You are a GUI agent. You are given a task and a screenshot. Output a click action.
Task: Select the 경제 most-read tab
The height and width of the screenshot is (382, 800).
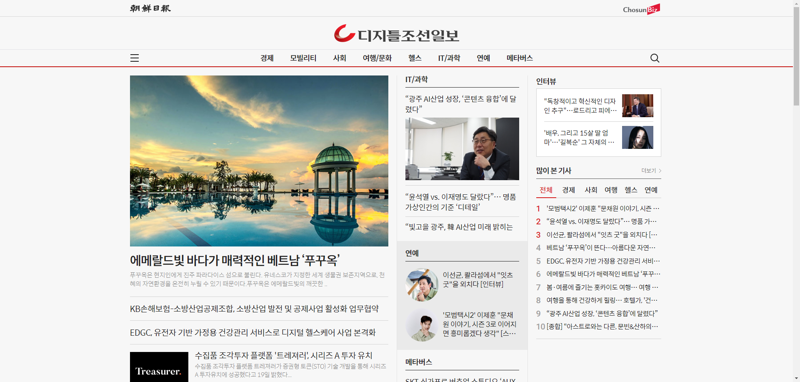tap(568, 190)
